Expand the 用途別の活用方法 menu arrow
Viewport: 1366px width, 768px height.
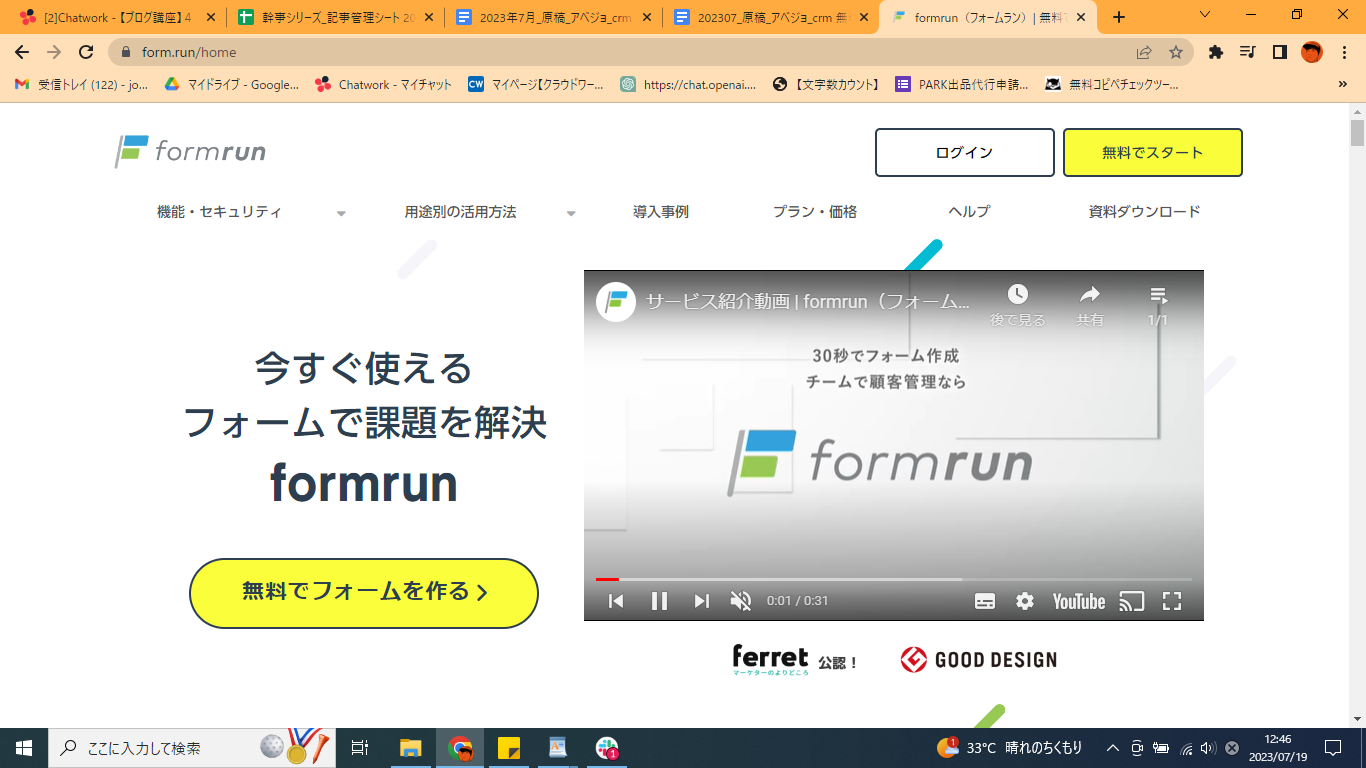tap(571, 213)
